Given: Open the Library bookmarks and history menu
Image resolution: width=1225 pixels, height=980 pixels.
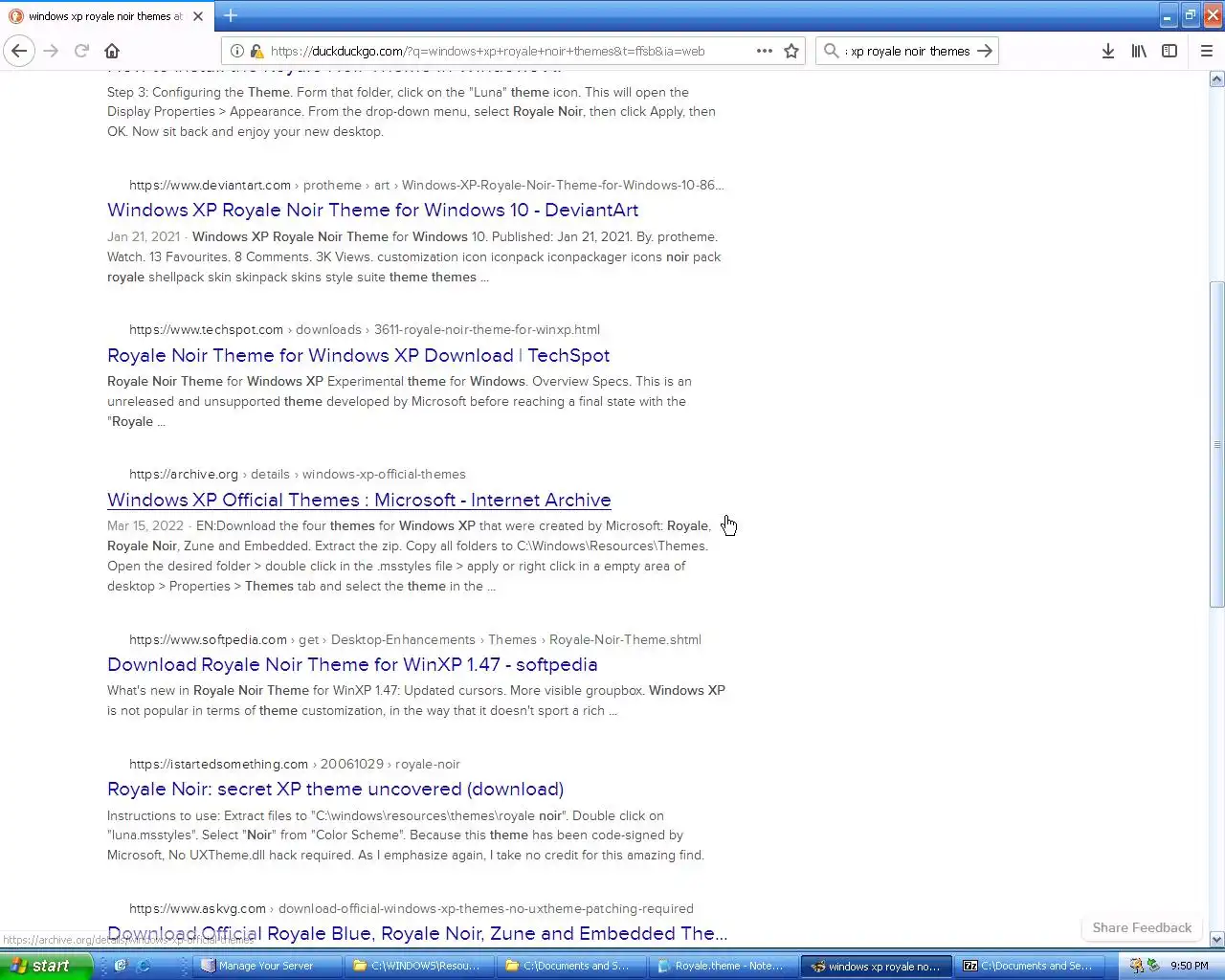Looking at the screenshot, I should (x=1139, y=51).
